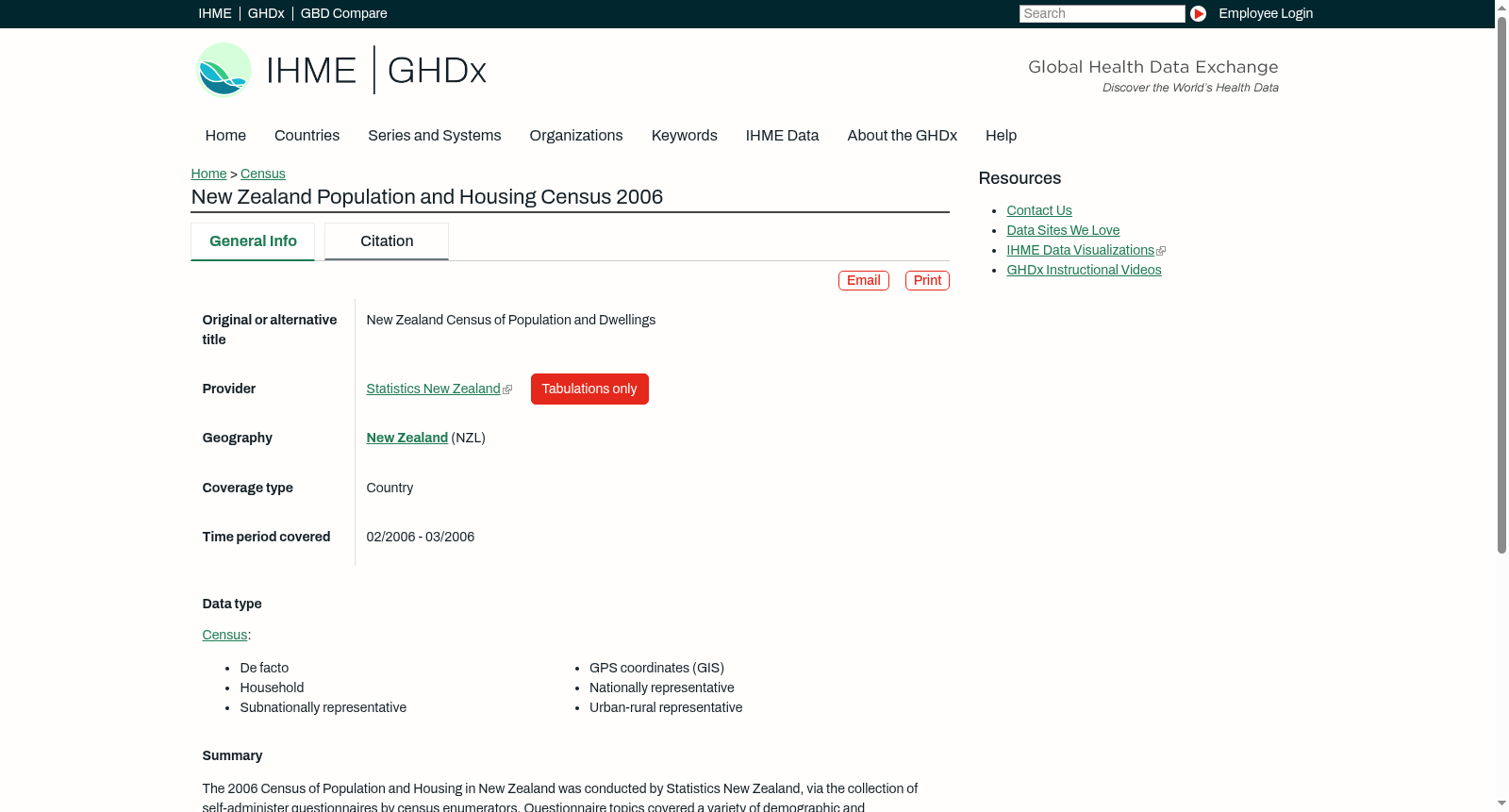Open IHME Data Visualizations link
This screenshot has height=812, width=1509.
1080,250
